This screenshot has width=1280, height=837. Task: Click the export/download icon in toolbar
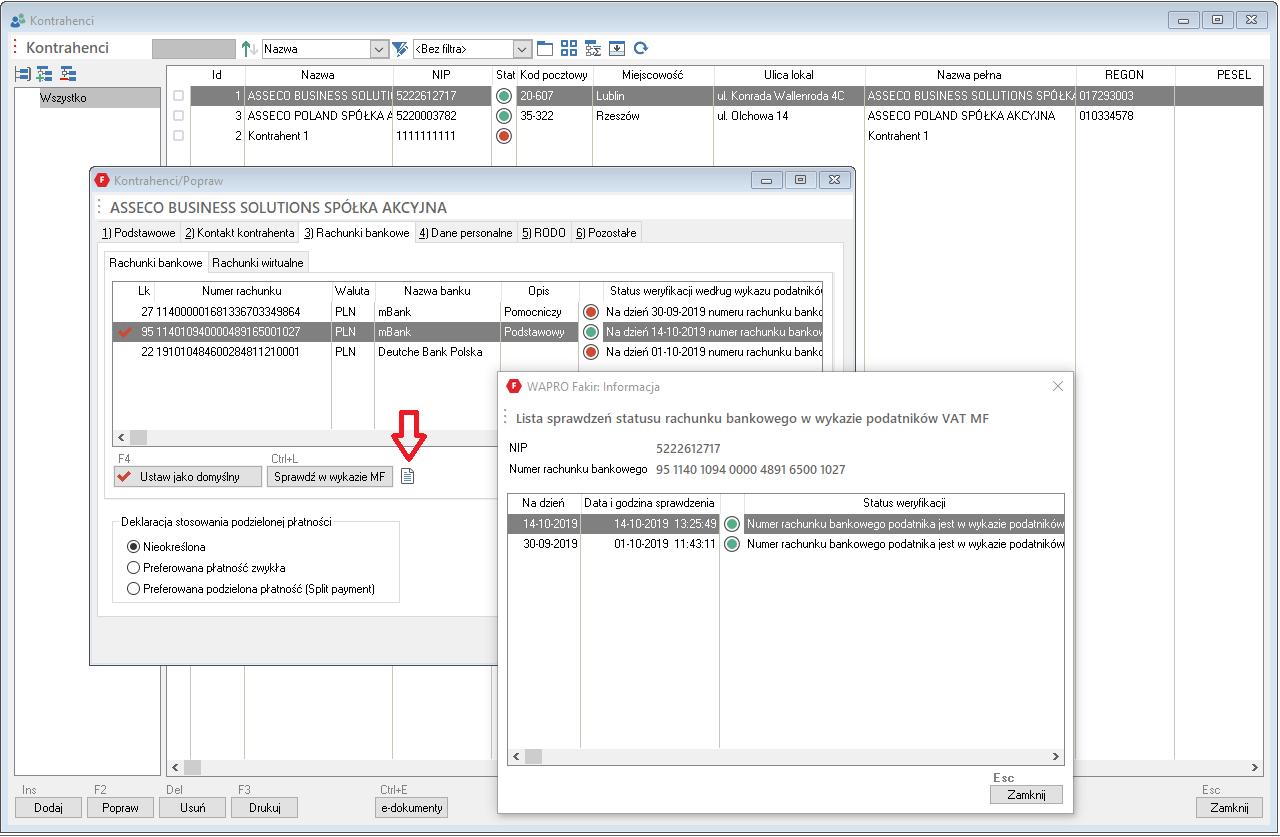pyautogui.click(x=617, y=48)
